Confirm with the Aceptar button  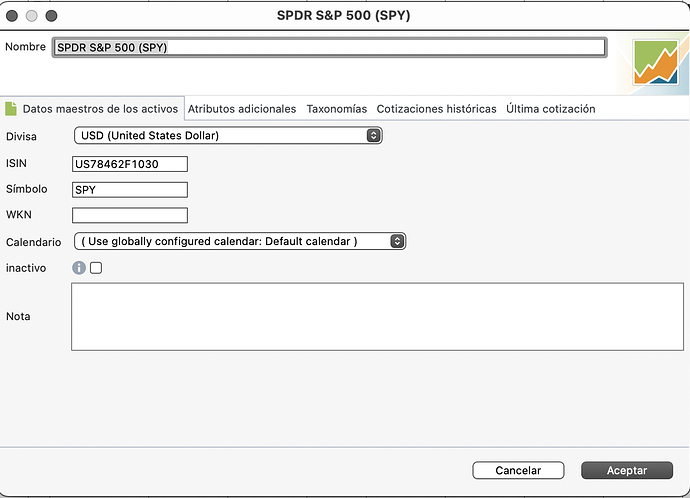627,470
